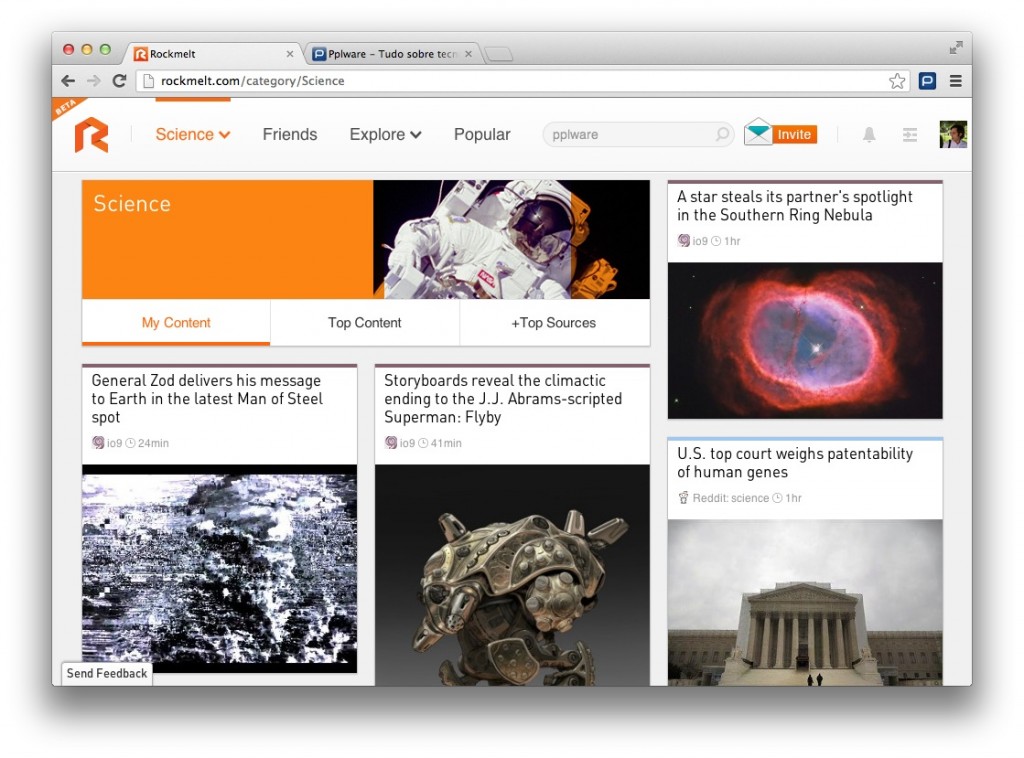The width and height of the screenshot is (1024, 758).
Task: Open the nebula image thumbnail
Action: coord(805,340)
